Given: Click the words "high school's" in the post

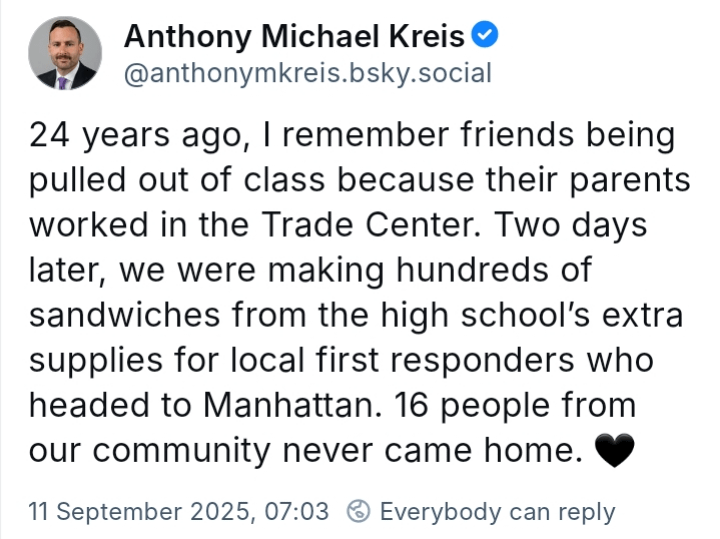Looking at the screenshot, I should tap(485, 317).
